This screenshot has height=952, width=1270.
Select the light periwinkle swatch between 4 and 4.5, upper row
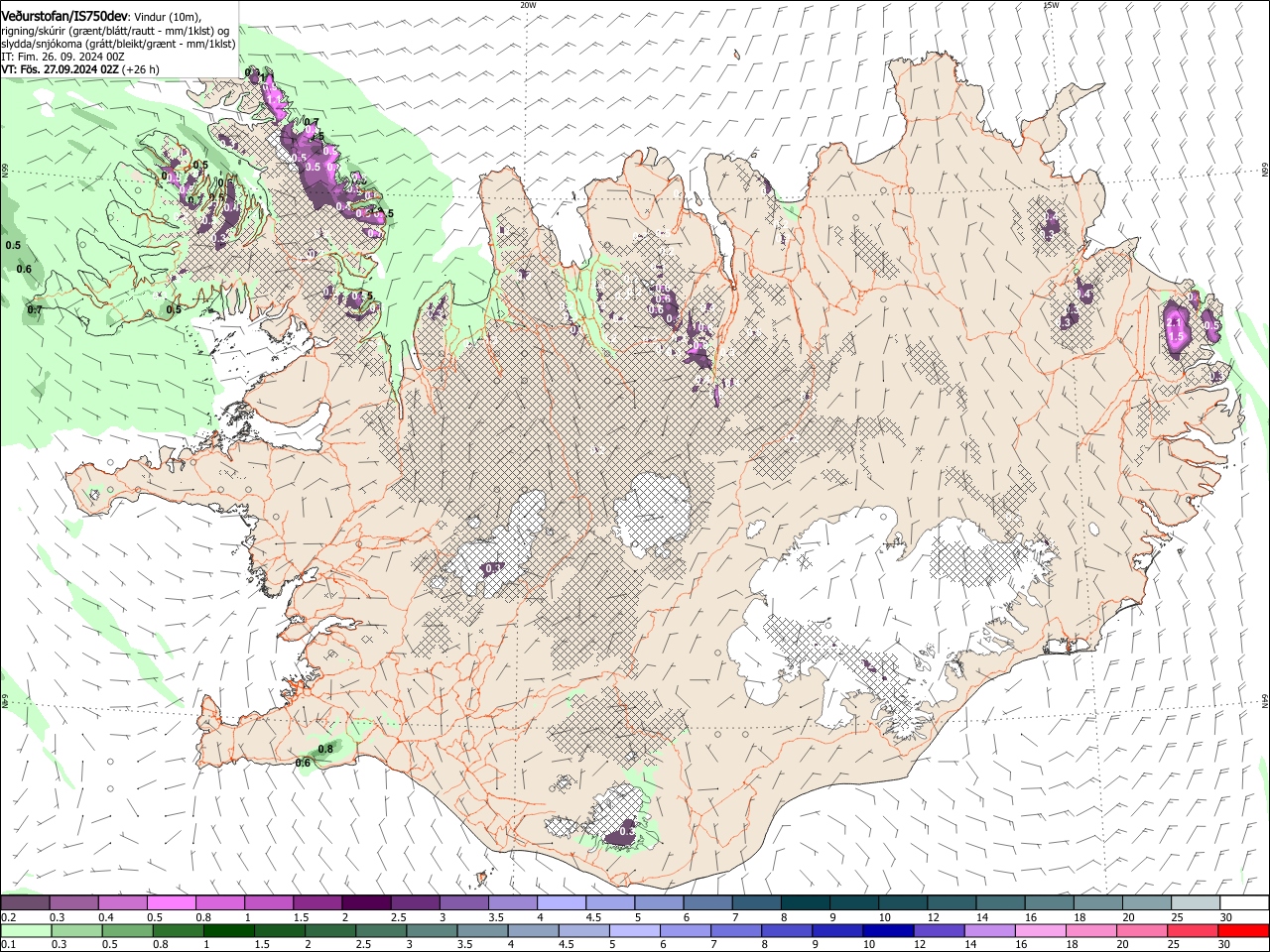click(x=562, y=903)
